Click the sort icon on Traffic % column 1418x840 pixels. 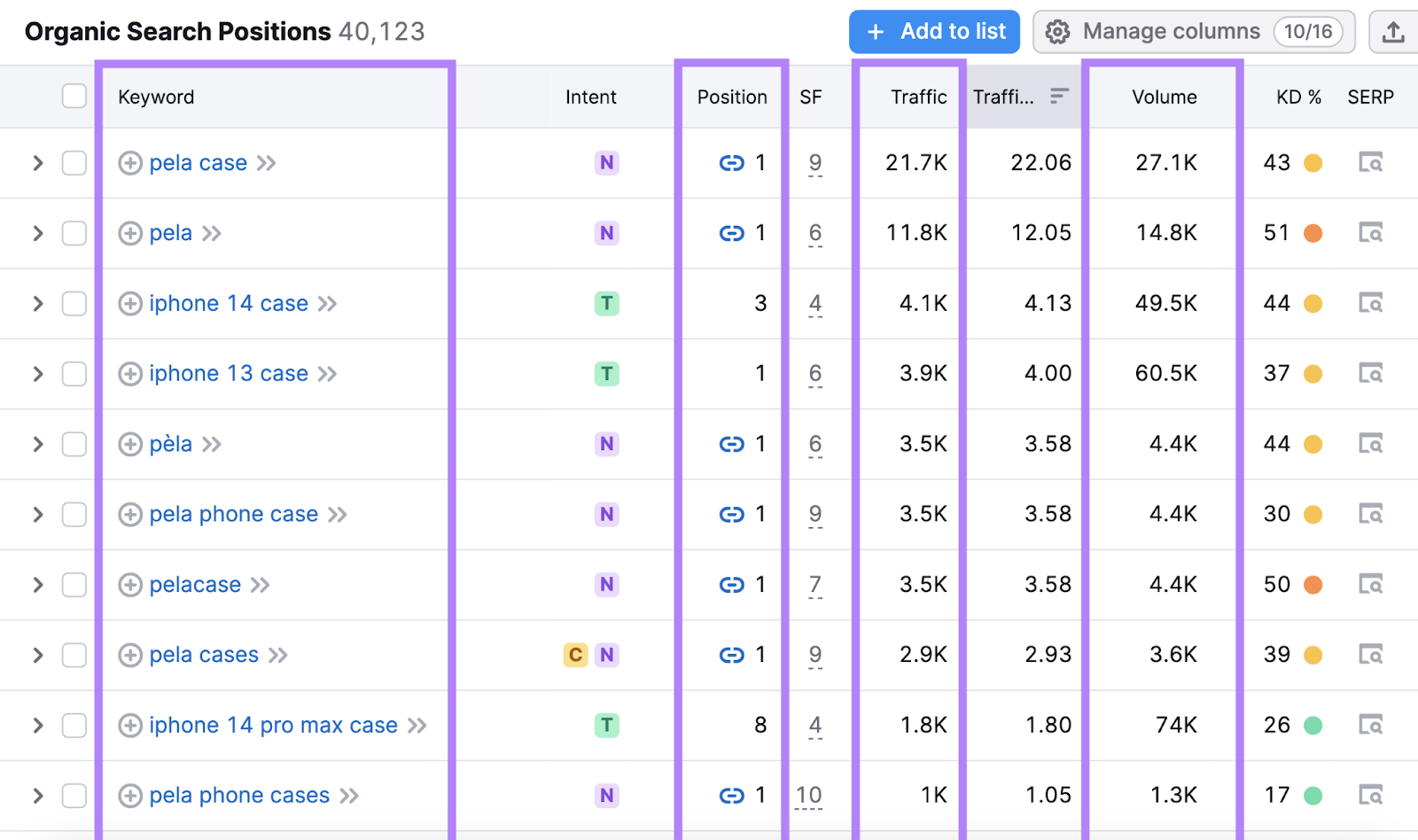1059,96
